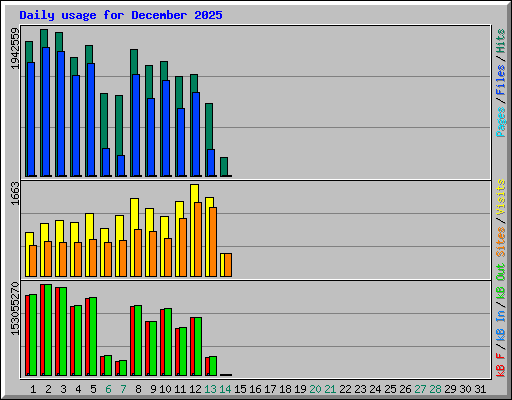Click weekend day 28 on the x-axis
The image size is (512, 400).
(435, 389)
